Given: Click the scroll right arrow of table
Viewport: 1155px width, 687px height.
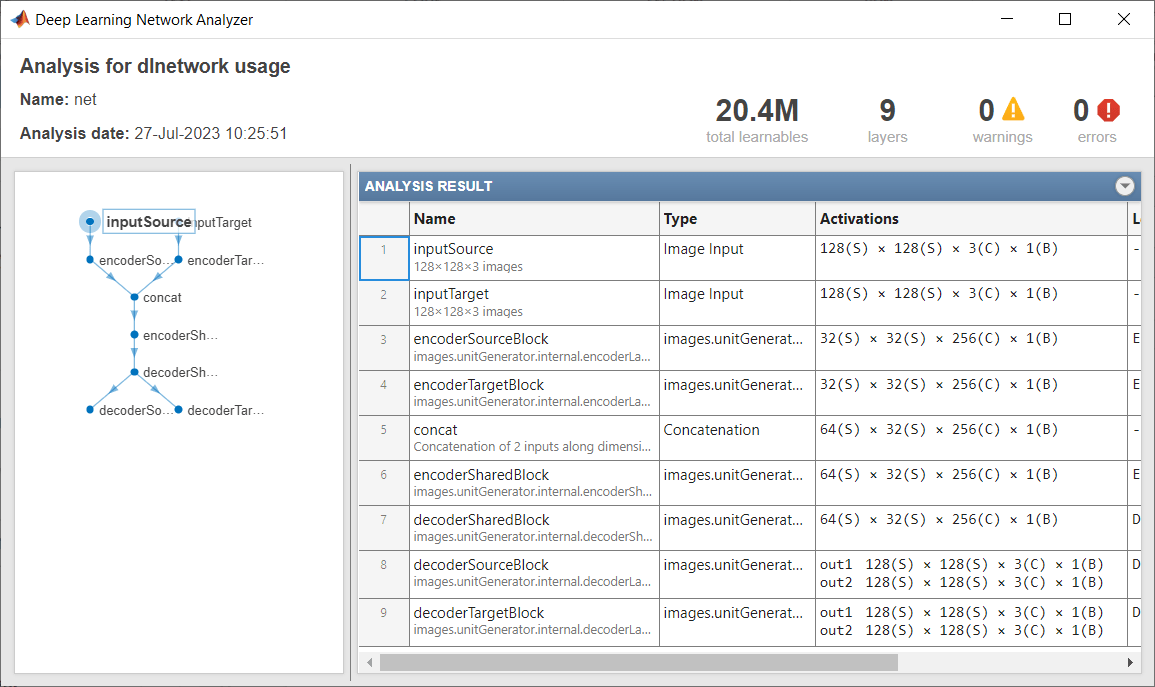Looking at the screenshot, I should 1132,662.
